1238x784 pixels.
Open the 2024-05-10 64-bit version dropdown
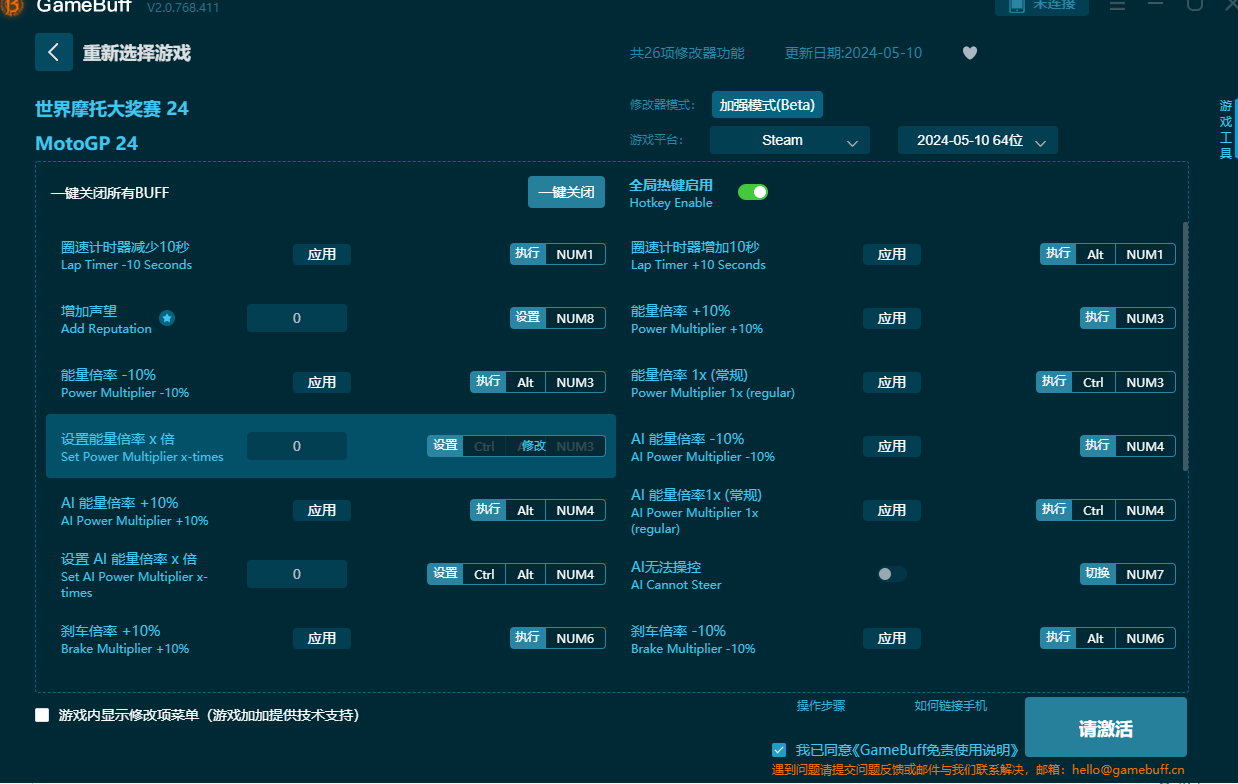click(978, 140)
